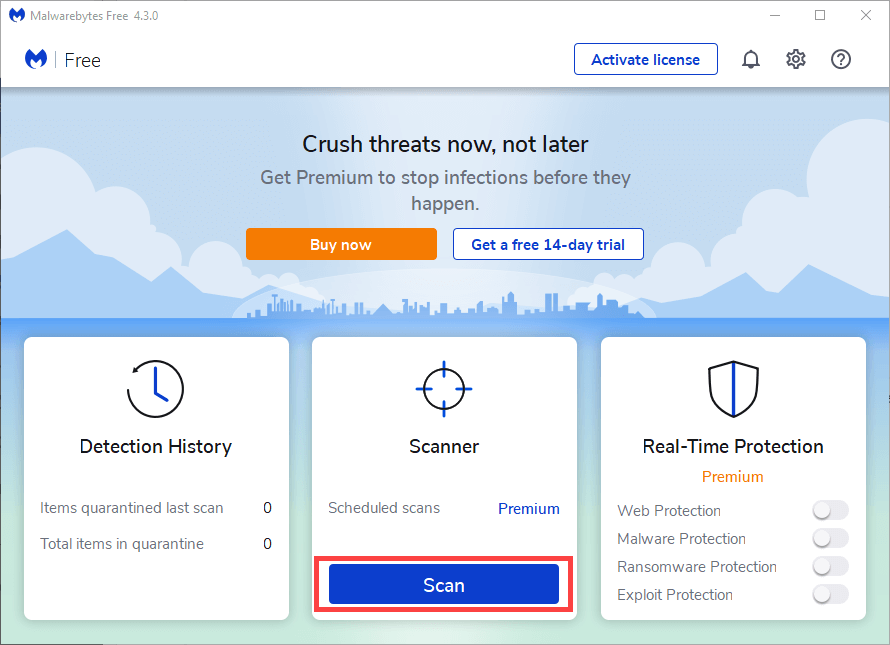The width and height of the screenshot is (890, 645).
Task: Open the notifications bell icon
Action: 751,60
